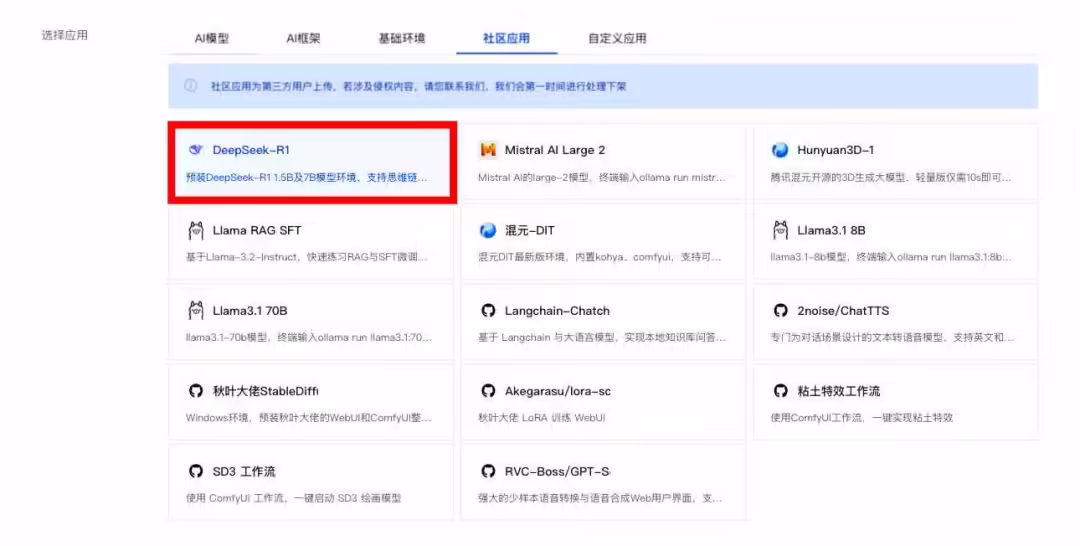The image size is (1080, 546).
Task: Choose the 混元-DIT application title
Action: tap(530, 231)
